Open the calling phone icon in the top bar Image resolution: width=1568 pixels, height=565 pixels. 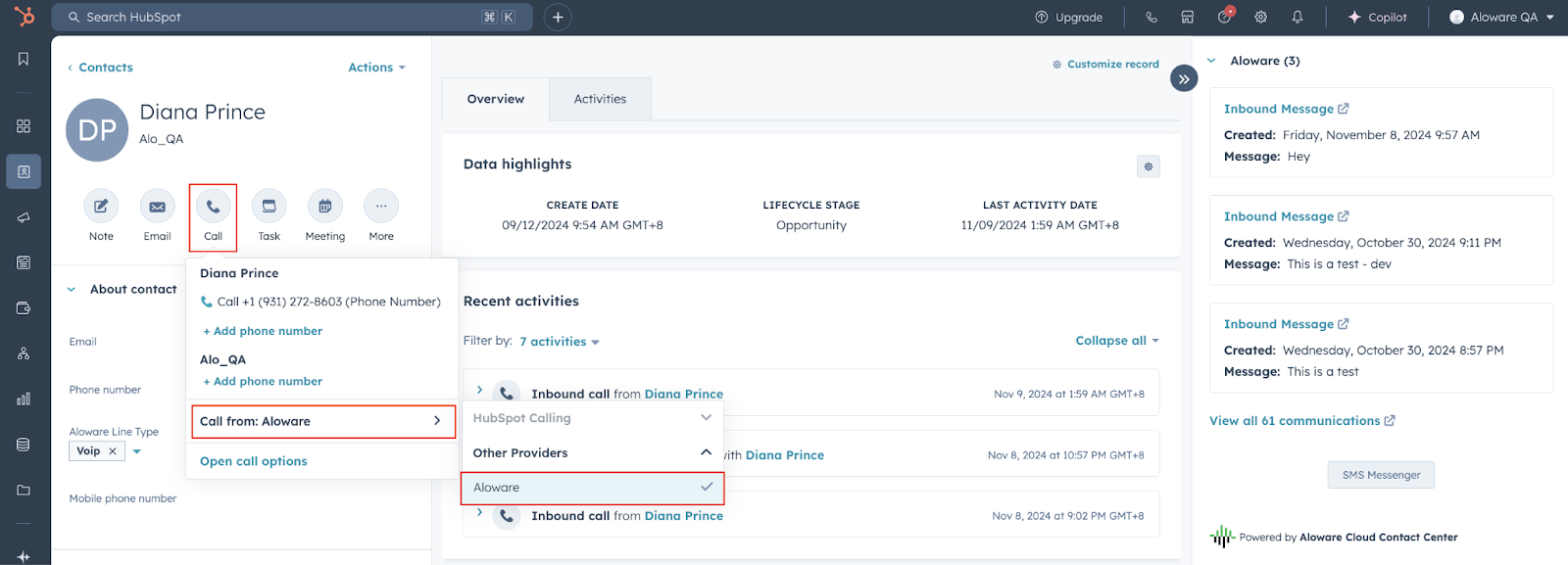[x=1151, y=17]
